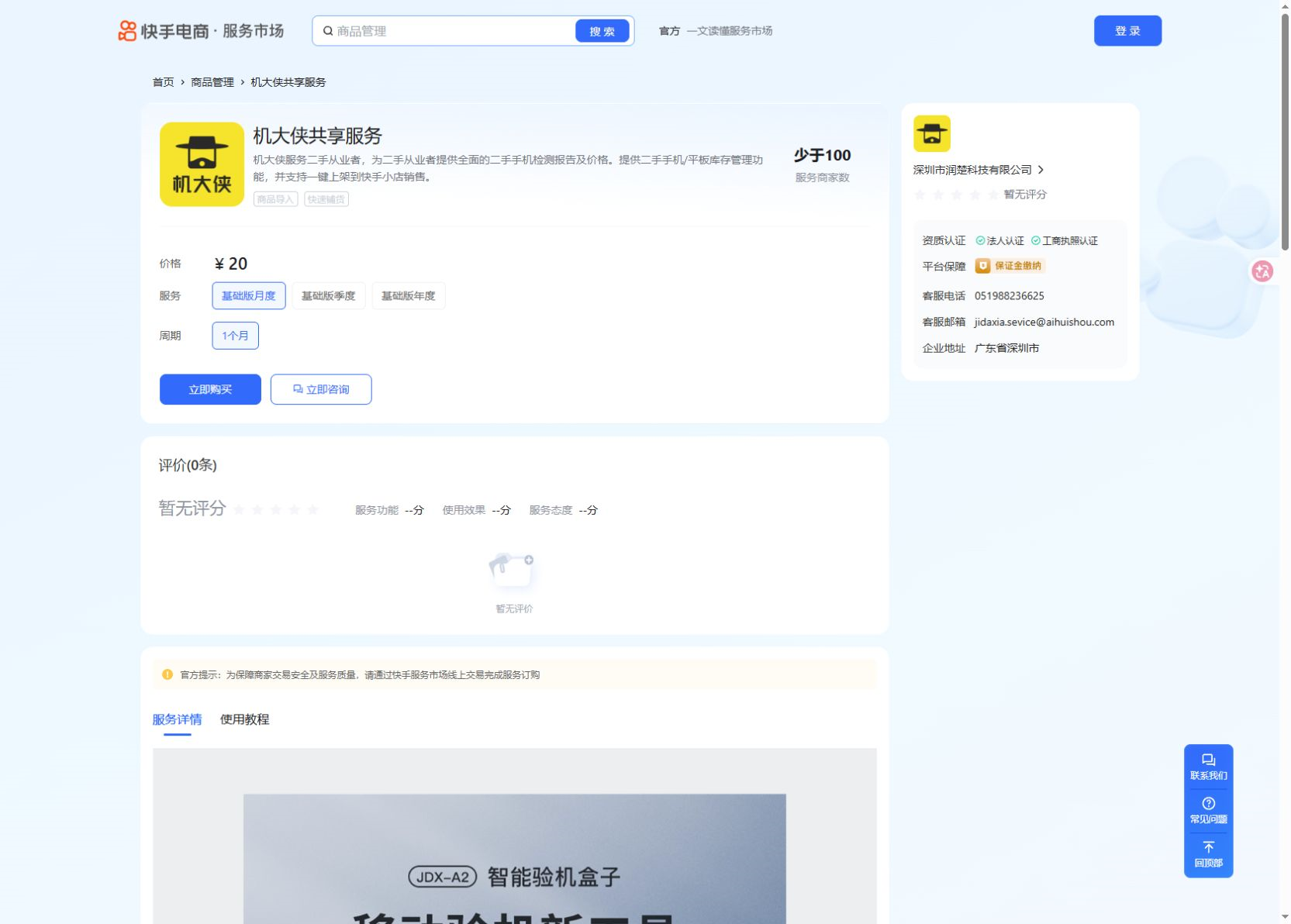Click the 登录 login button
This screenshot has width=1291, height=924.
pos(1127,31)
